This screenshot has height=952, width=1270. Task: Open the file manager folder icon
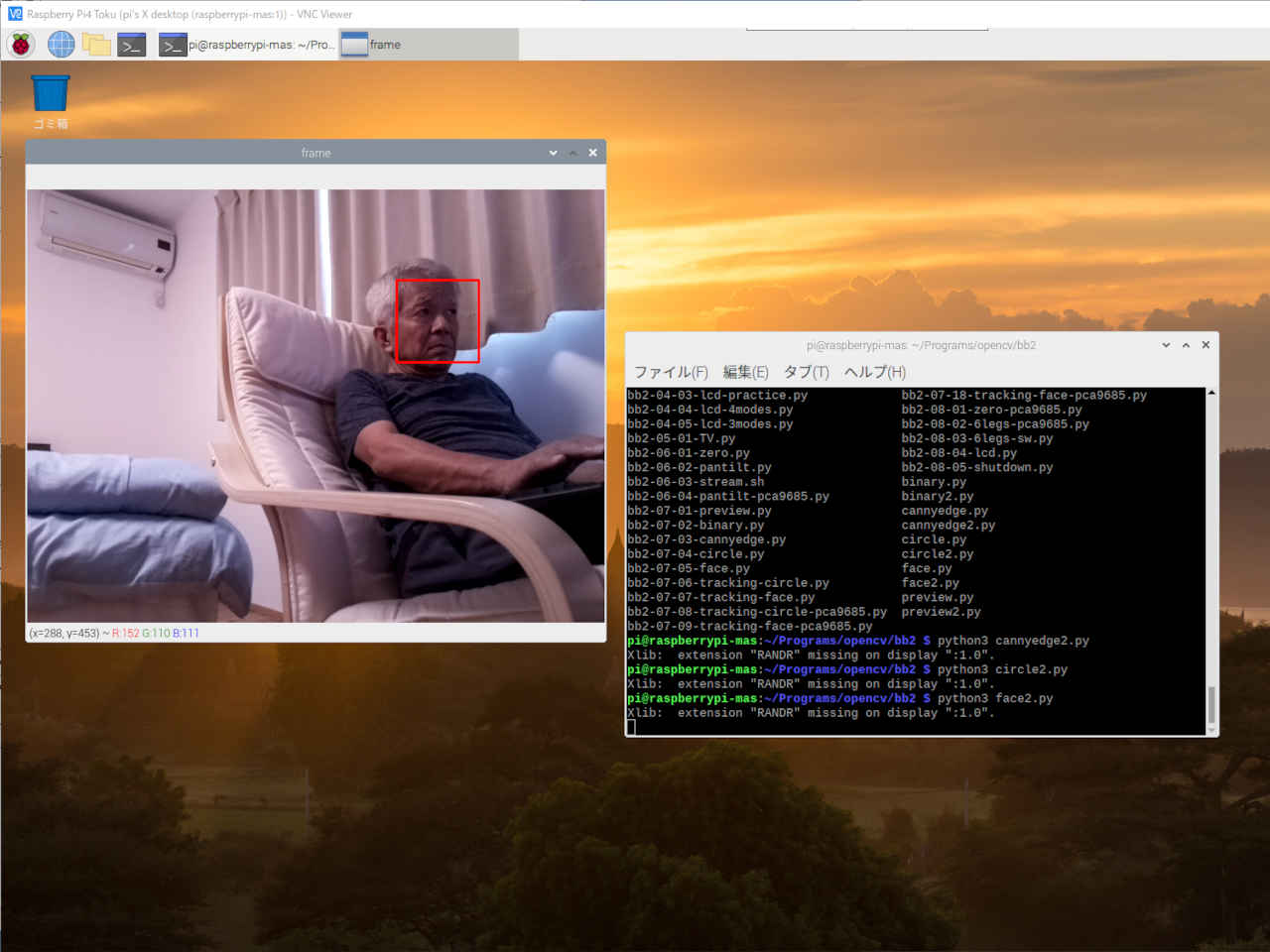(x=96, y=45)
